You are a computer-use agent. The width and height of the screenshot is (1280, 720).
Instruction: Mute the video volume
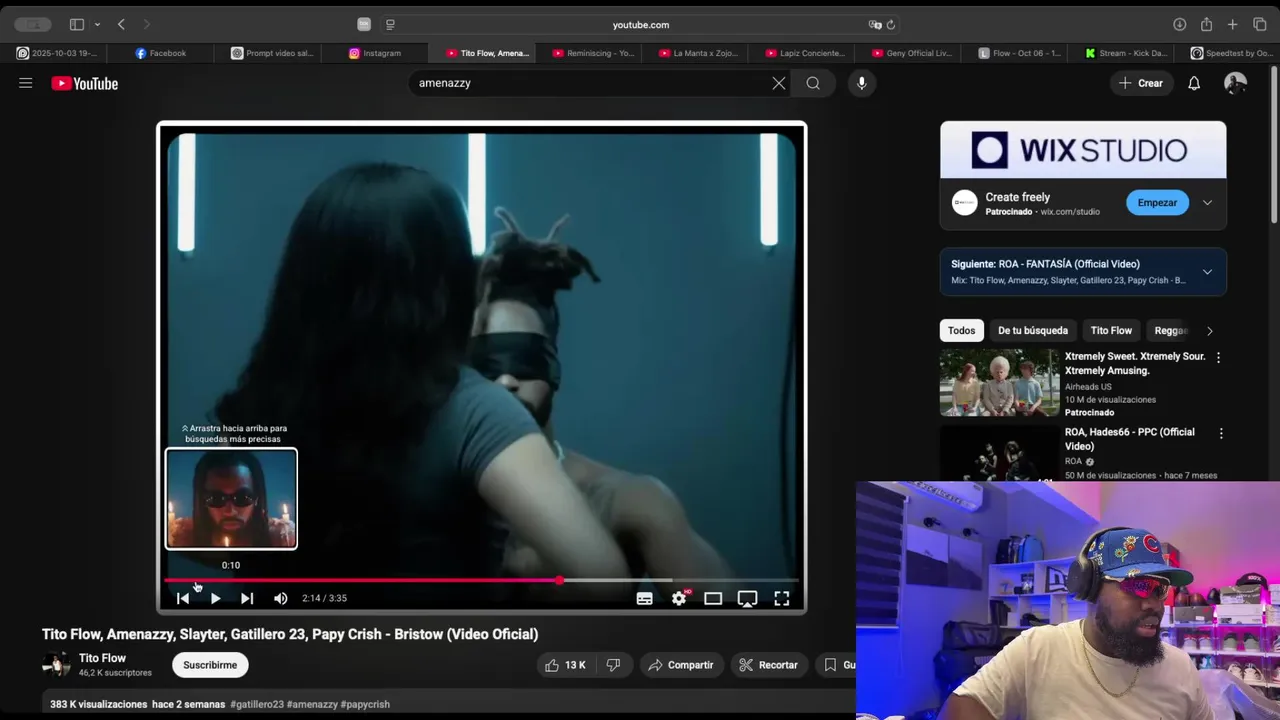pyautogui.click(x=281, y=598)
